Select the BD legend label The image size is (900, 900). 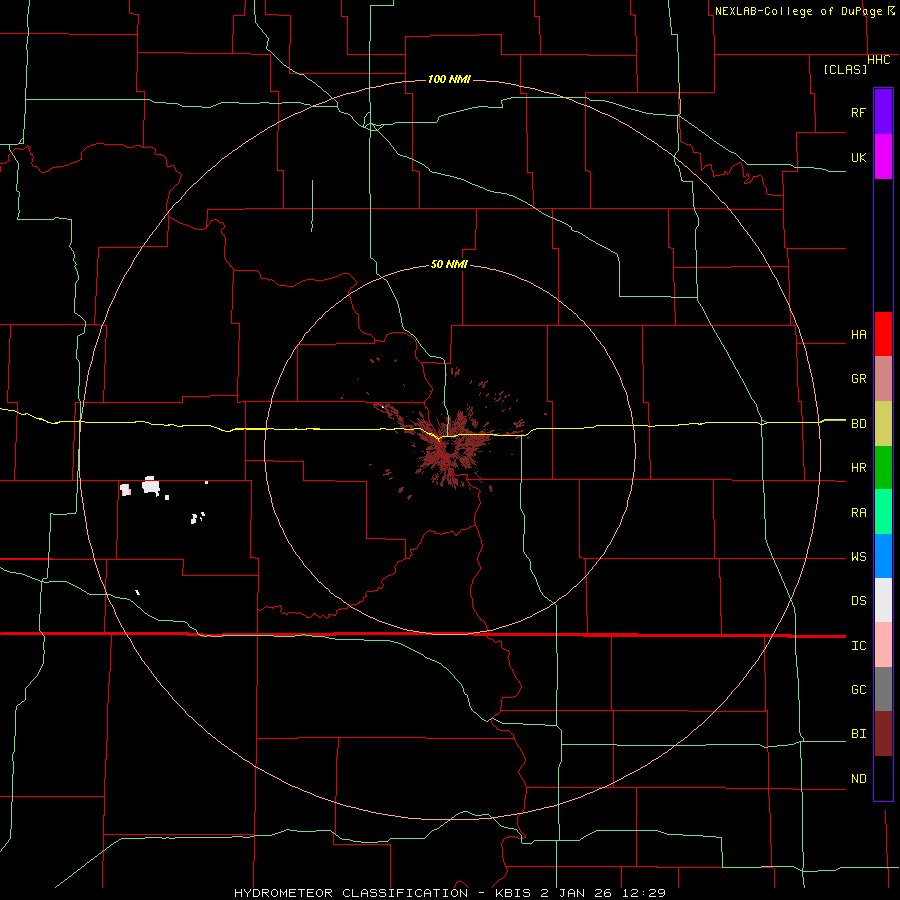858,424
